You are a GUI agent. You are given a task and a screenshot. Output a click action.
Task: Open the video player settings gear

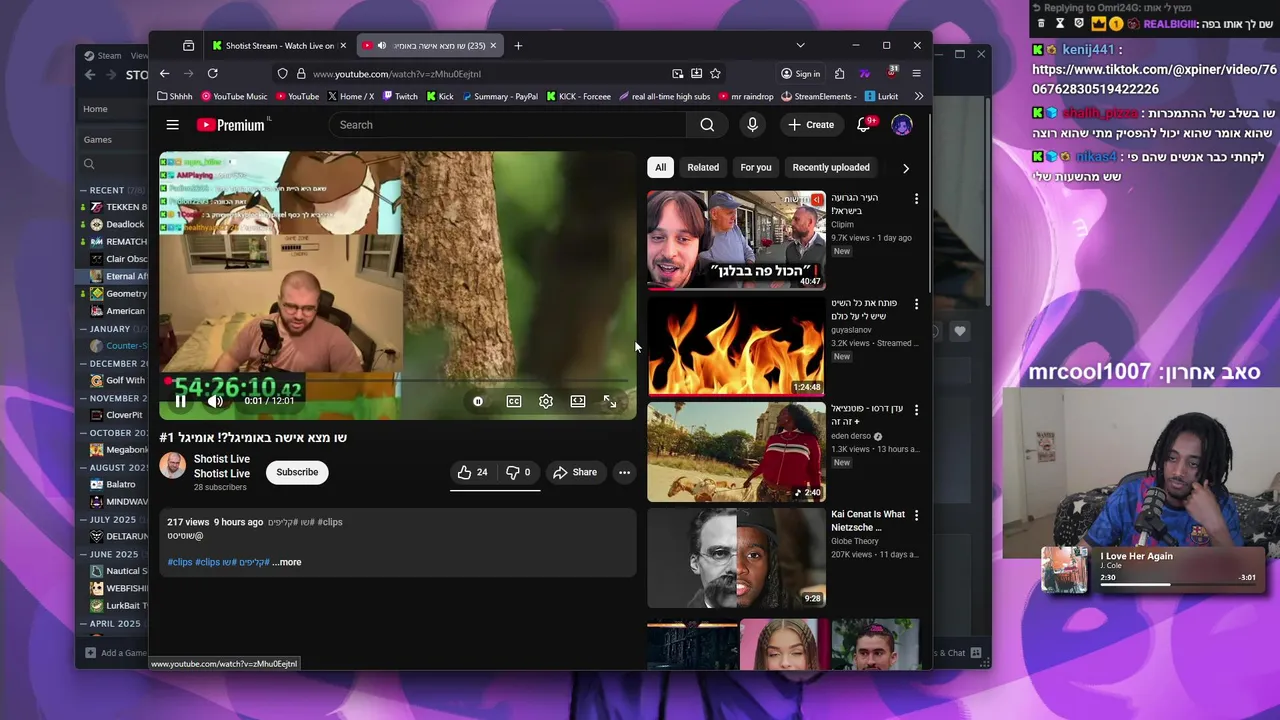pyautogui.click(x=545, y=401)
